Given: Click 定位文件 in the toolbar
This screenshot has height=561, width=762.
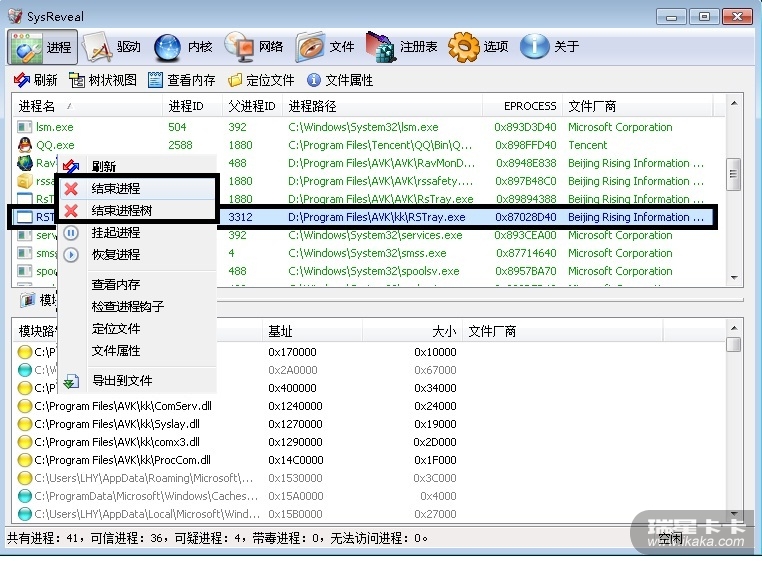Looking at the screenshot, I should 261,80.
